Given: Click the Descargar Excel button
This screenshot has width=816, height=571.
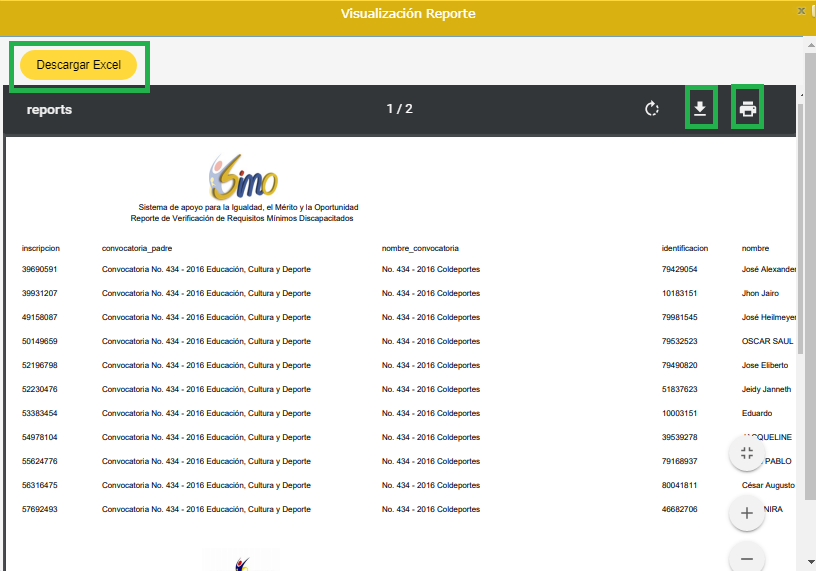Looking at the screenshot, I should pos(79,65).
